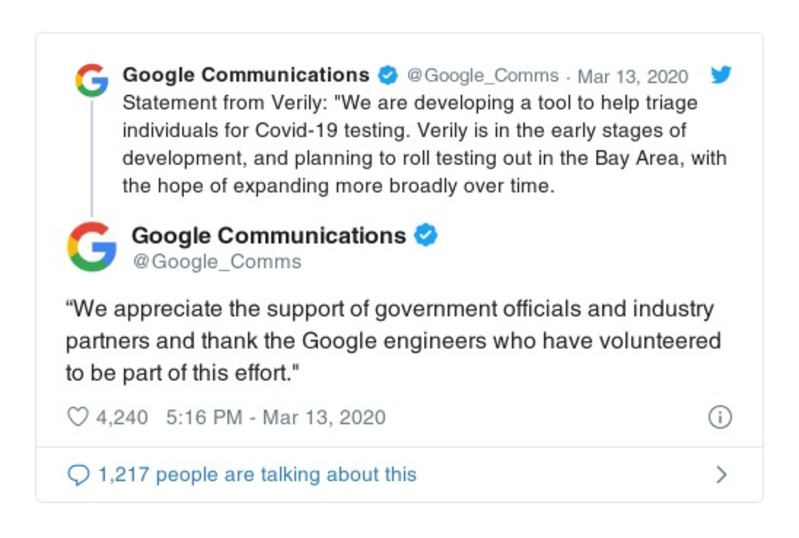Click the 4,240 likes count
This screenshot has height=538, width=799.
121,417
